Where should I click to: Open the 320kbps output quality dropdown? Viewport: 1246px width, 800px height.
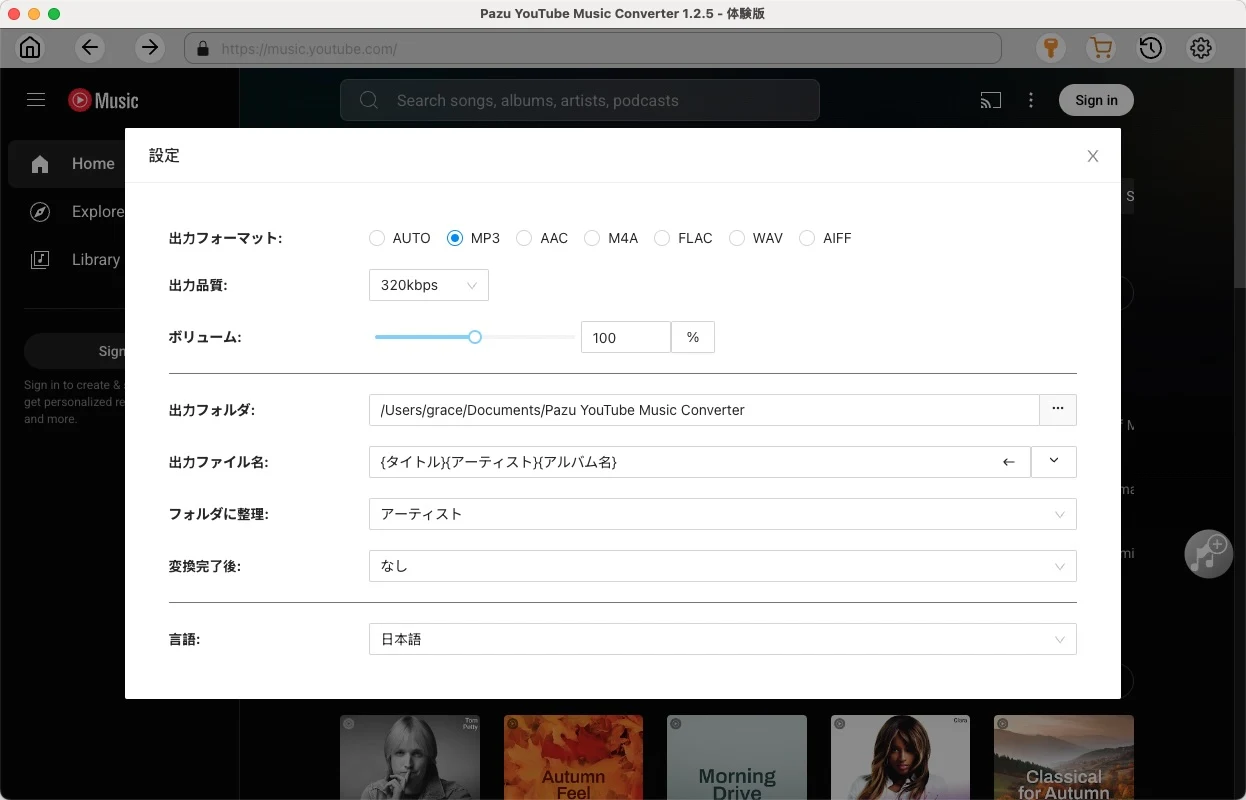tap(428, 285)
